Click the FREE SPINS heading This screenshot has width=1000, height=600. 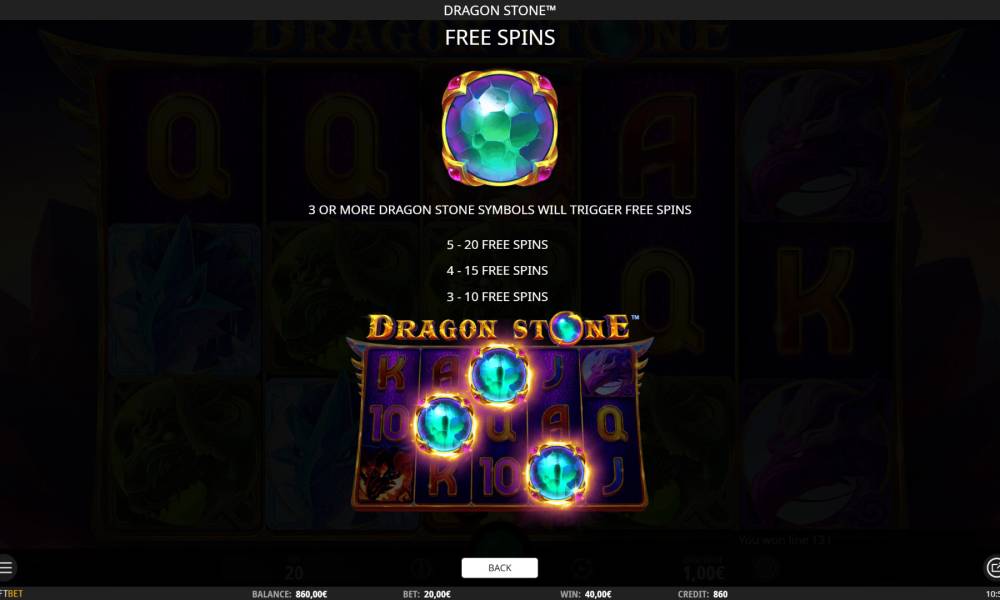click(499, 38)
